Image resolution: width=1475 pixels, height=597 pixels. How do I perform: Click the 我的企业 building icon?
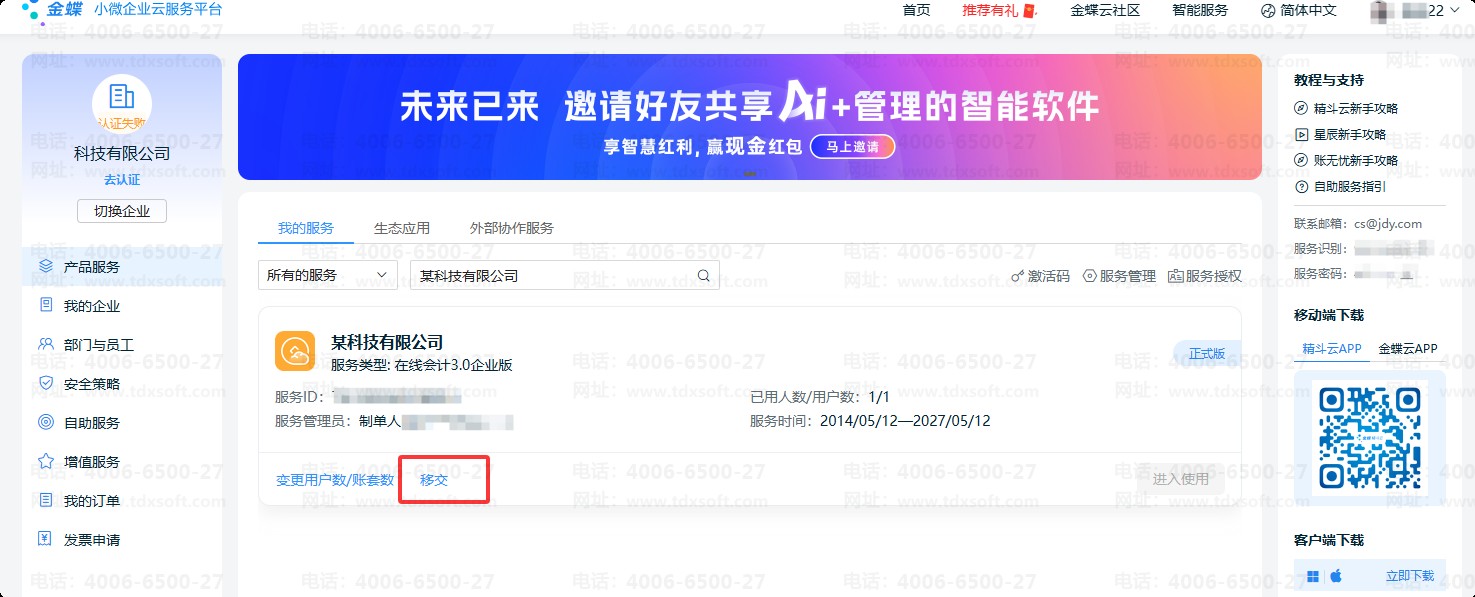[x=45, y=305]
